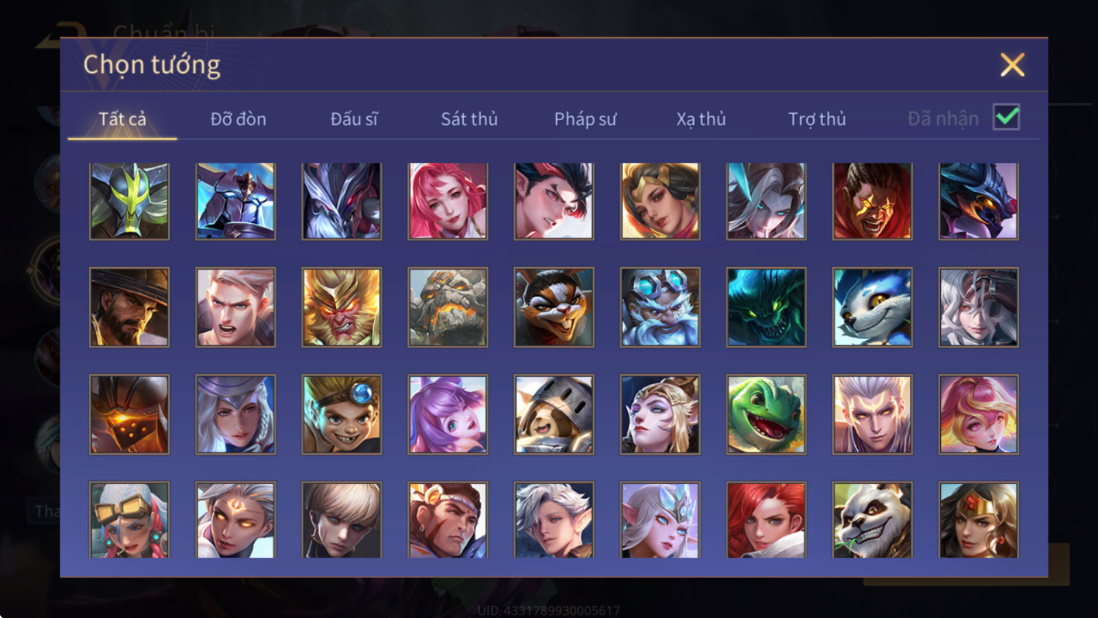Pick the armored bear-knight hero
This screenshot has height=618, width=1098.
click(554, 414)
